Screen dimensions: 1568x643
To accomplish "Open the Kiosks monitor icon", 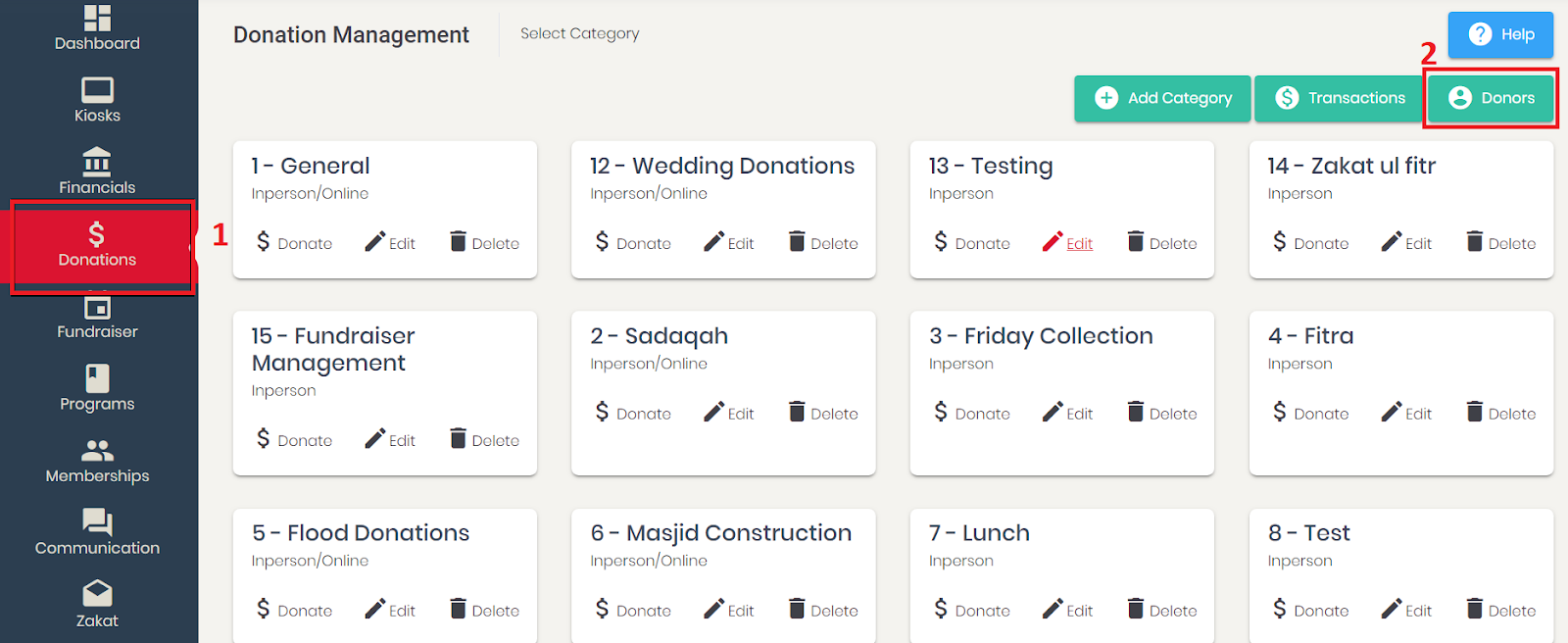I will pyautogui.click(x=97, y=90).
